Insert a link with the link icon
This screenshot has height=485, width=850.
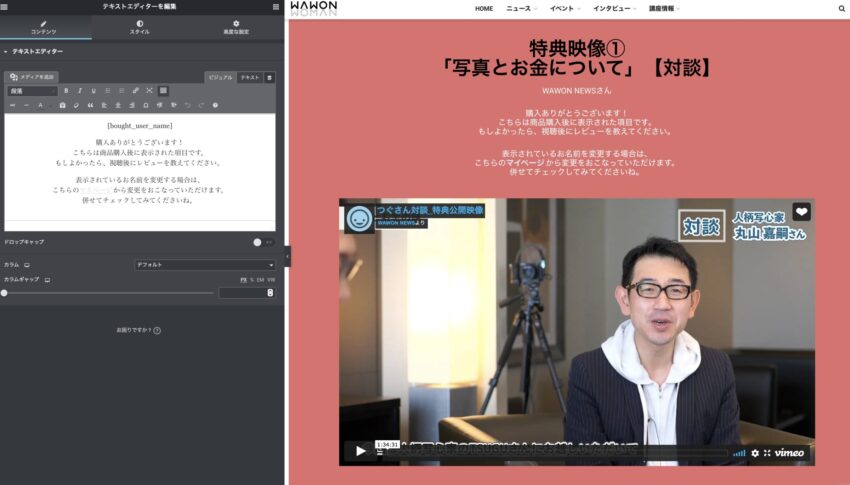pos(136,91)
